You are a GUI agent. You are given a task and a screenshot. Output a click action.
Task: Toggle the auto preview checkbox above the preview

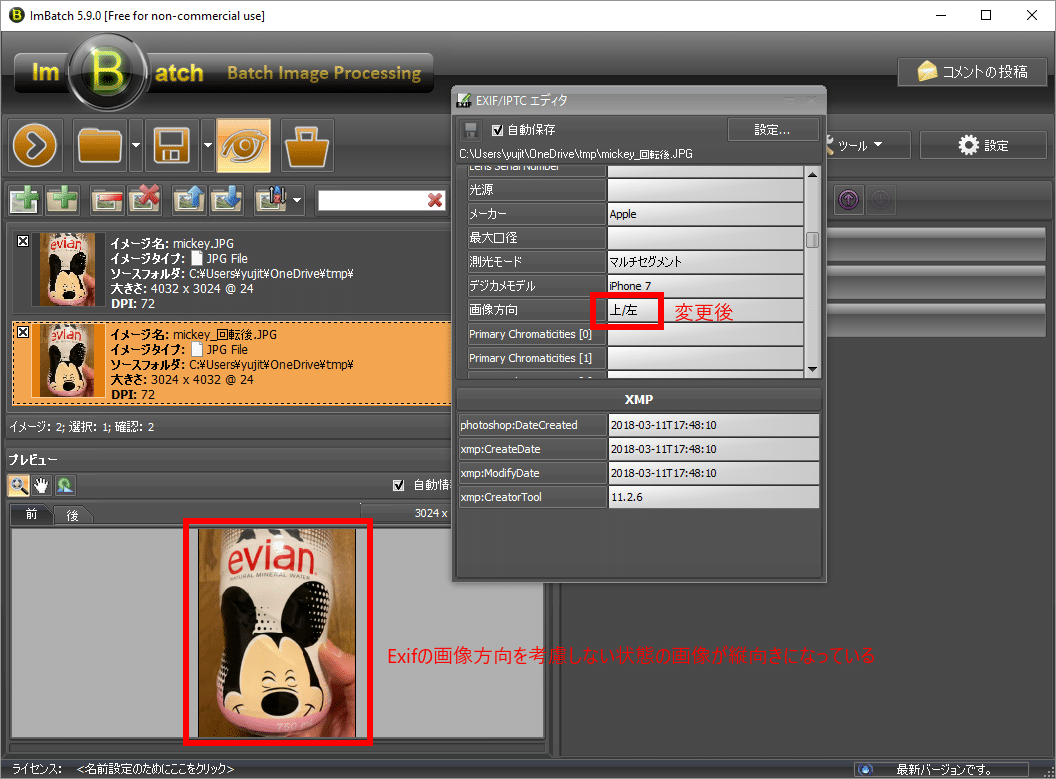(399, 485)
